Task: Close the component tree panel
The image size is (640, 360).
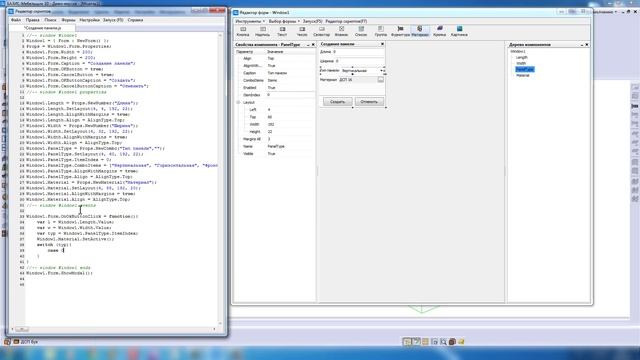Action: tap(587, 44)
